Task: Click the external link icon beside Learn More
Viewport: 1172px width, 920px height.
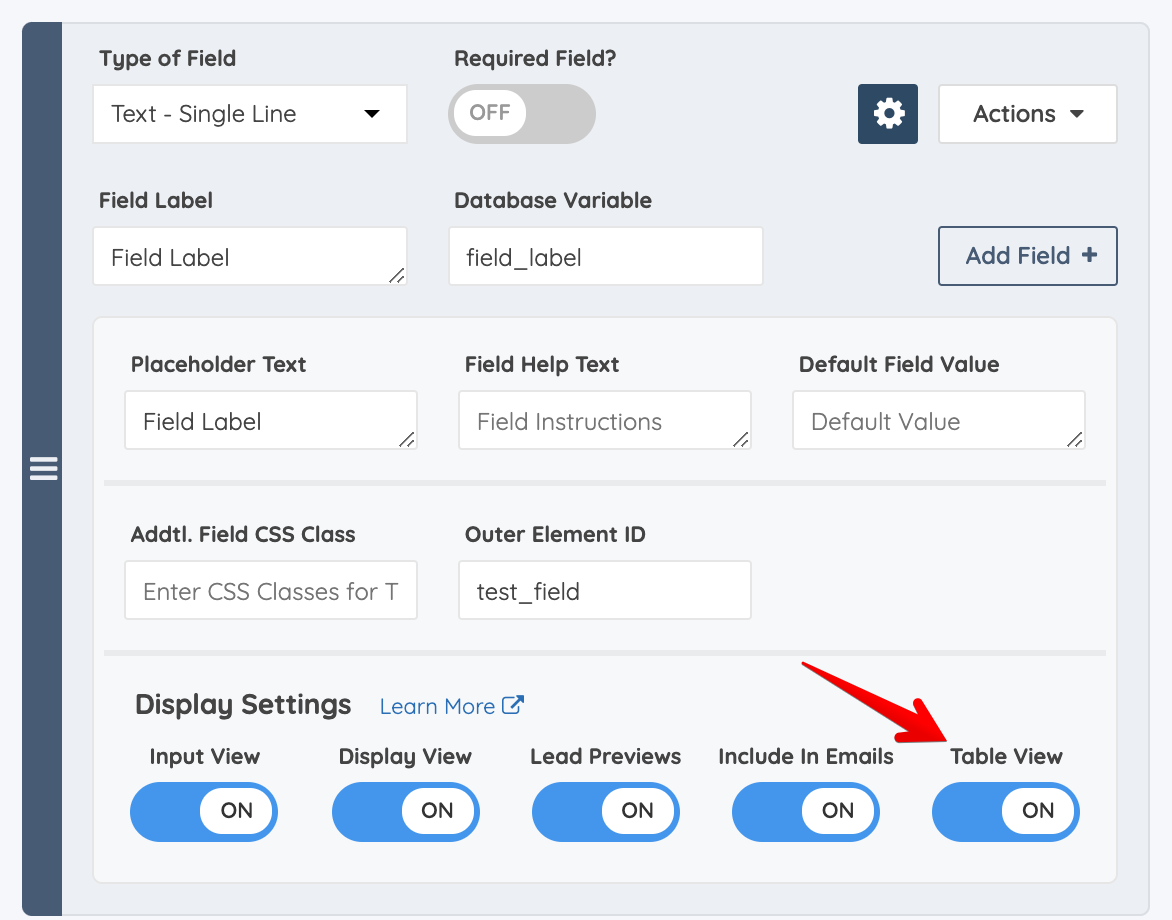Action: tap(514, 704)
